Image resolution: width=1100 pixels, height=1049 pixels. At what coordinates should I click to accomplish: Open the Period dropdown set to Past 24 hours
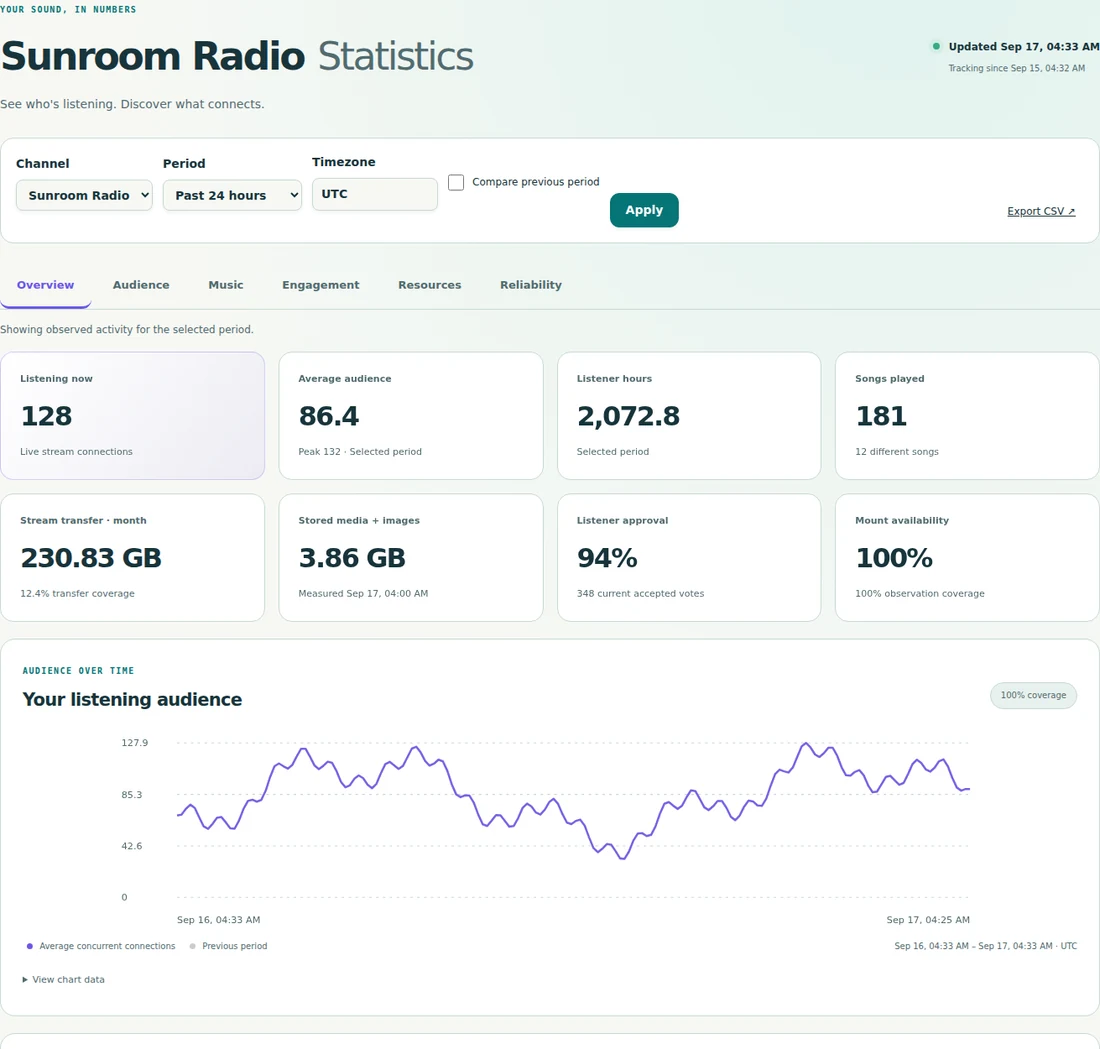pyautogui.click(x=232, y=195)
